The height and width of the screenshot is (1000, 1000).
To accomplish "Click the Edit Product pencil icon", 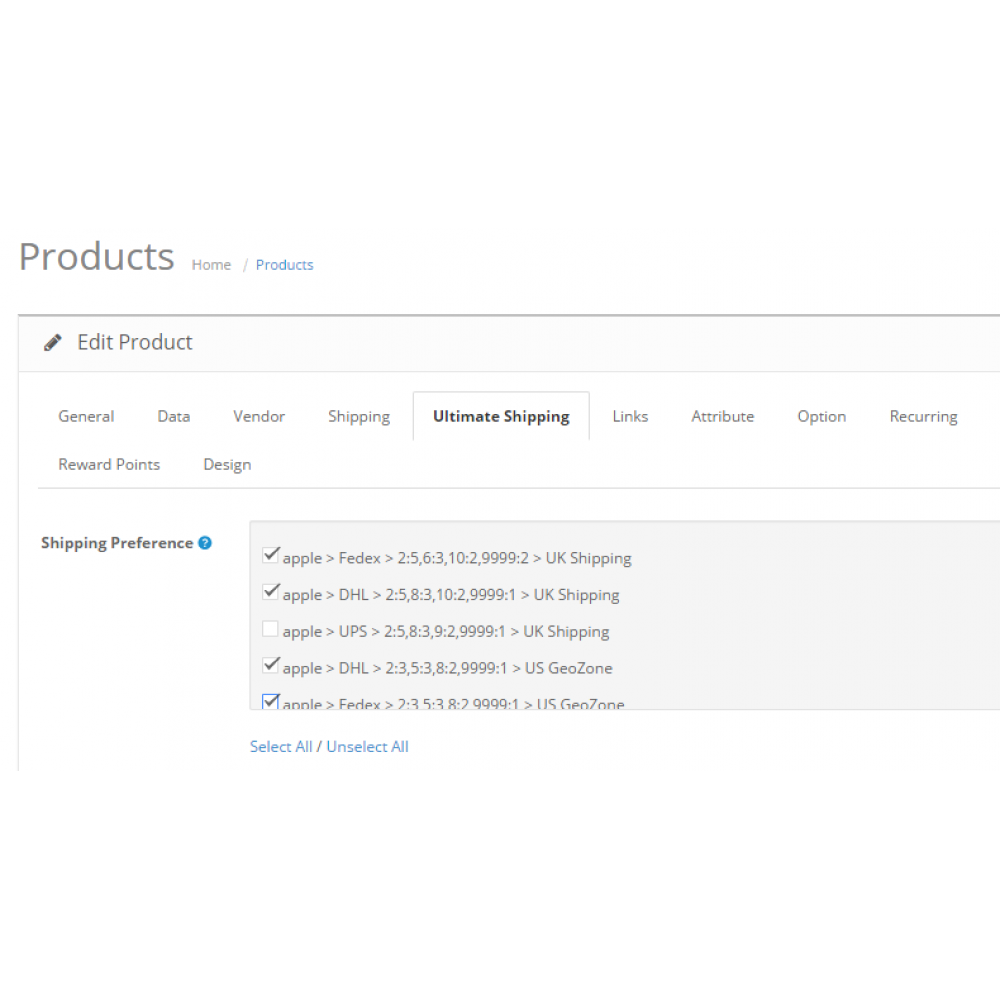I will 52,341.
